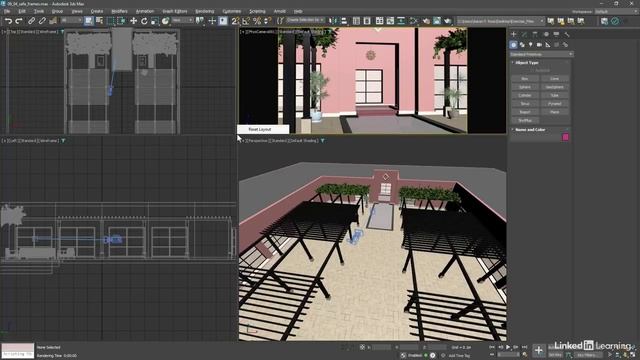Open the project path dropdown
640x360 pixels.
pos(500,21)
